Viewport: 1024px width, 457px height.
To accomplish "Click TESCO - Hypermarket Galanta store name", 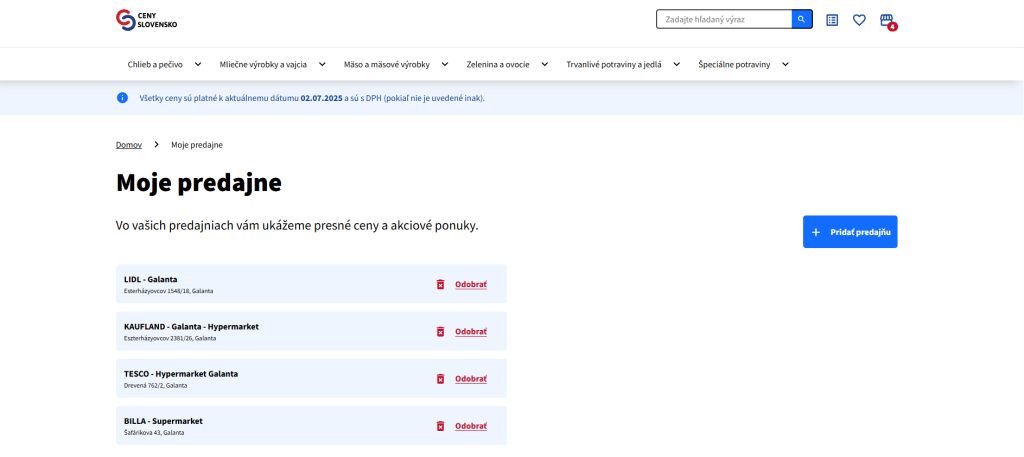I will click(181, 374).
